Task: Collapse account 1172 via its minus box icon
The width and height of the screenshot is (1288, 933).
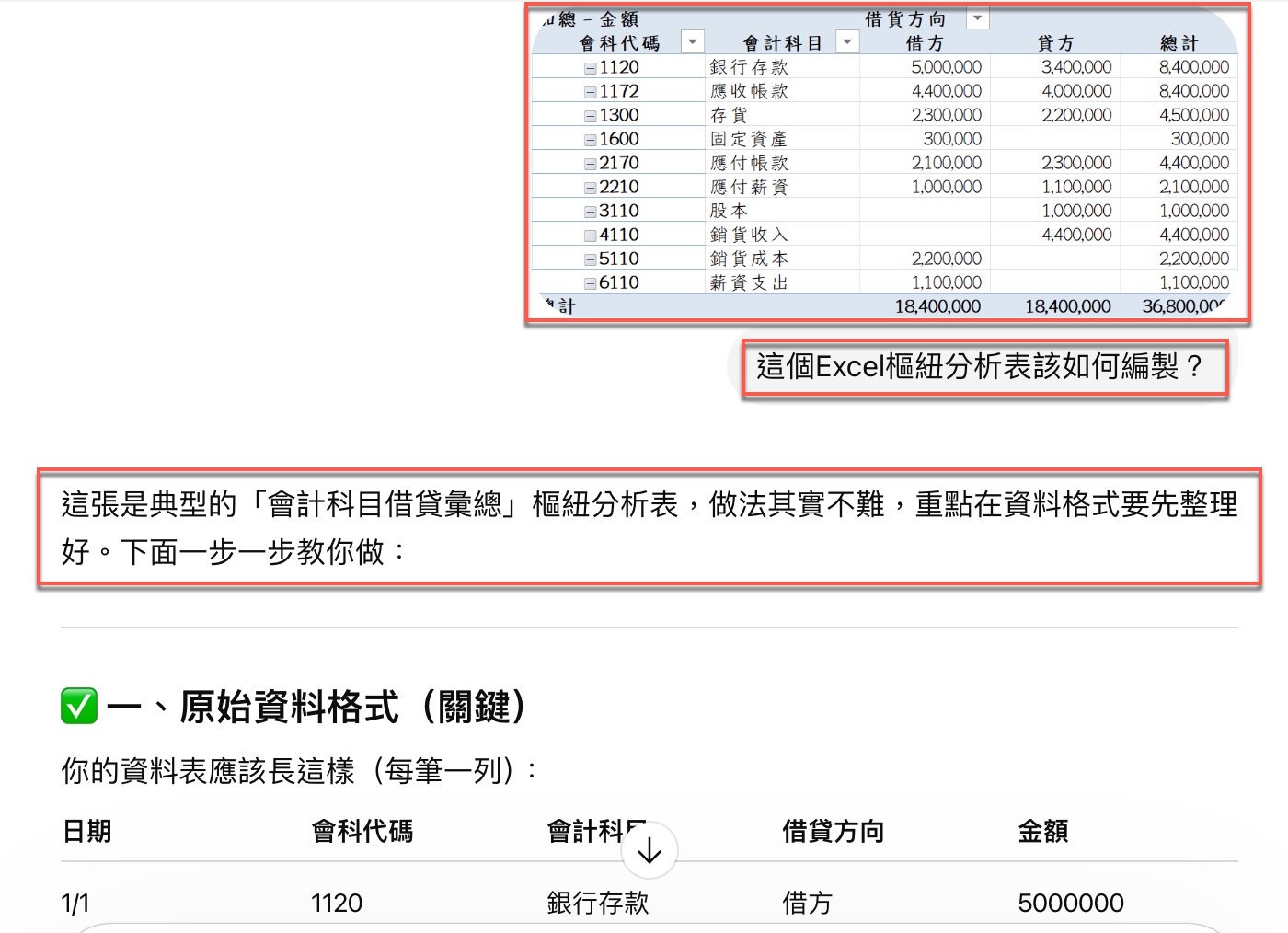Action: [x=589, y=90]
